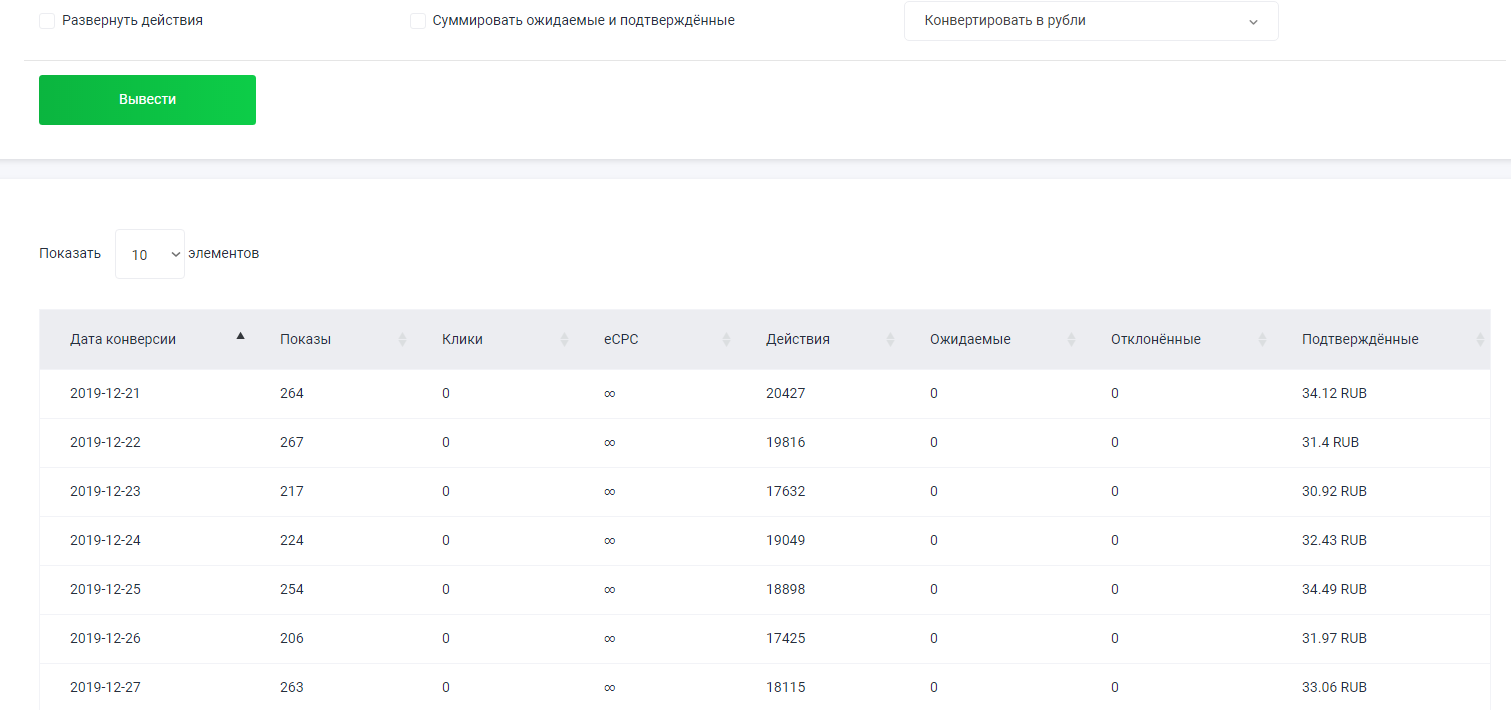This screenshot has height=710, width=1511.
Task: Select the 2019-12-27 table row date
Action: 105,688
